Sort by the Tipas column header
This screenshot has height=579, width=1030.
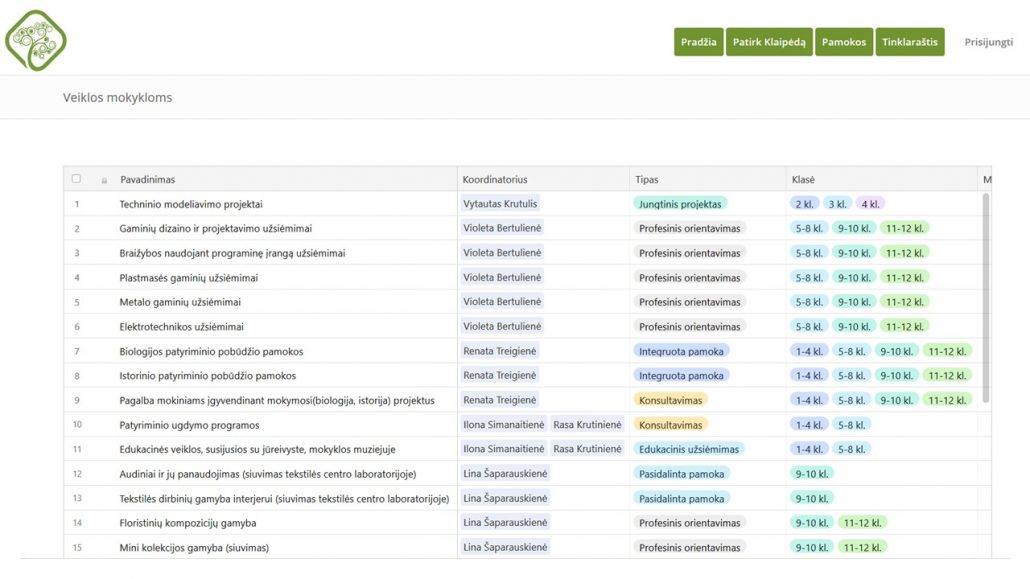[x=646, y=179]
